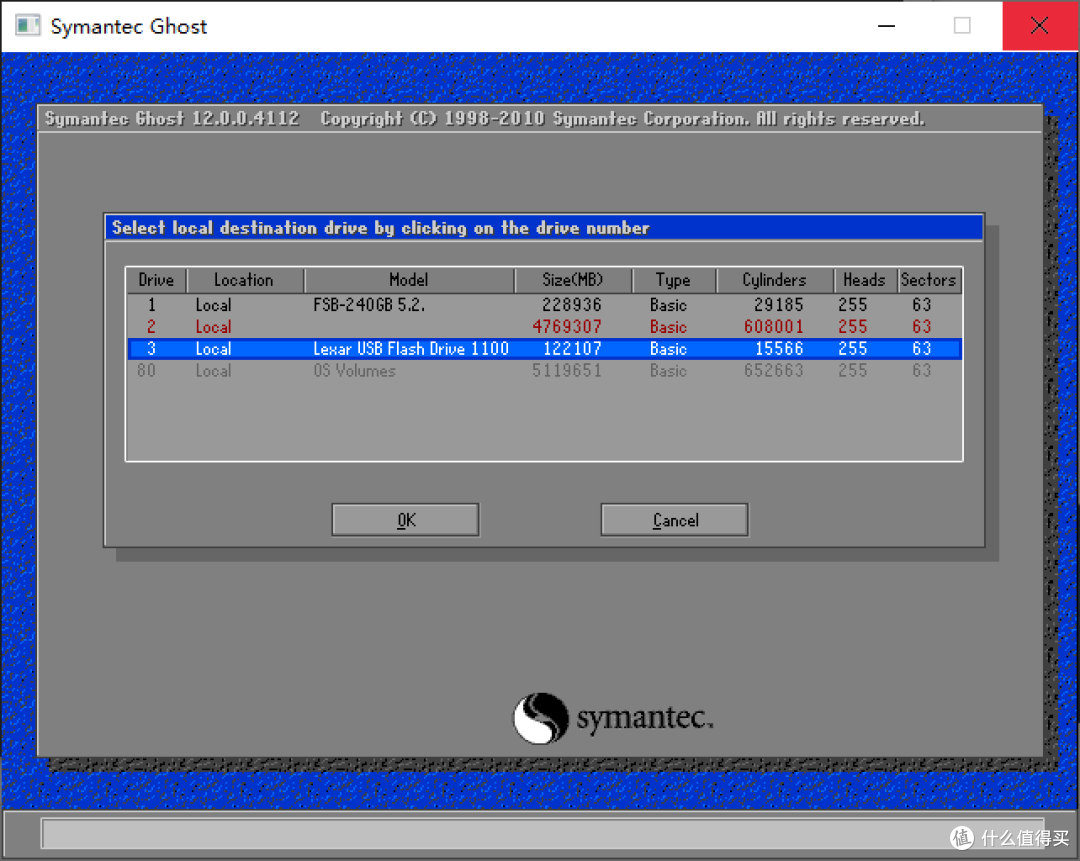This screenshot has height=861, width=1080.
Task: Click the Cylinders column header
Action: click(x=774, y=280)
